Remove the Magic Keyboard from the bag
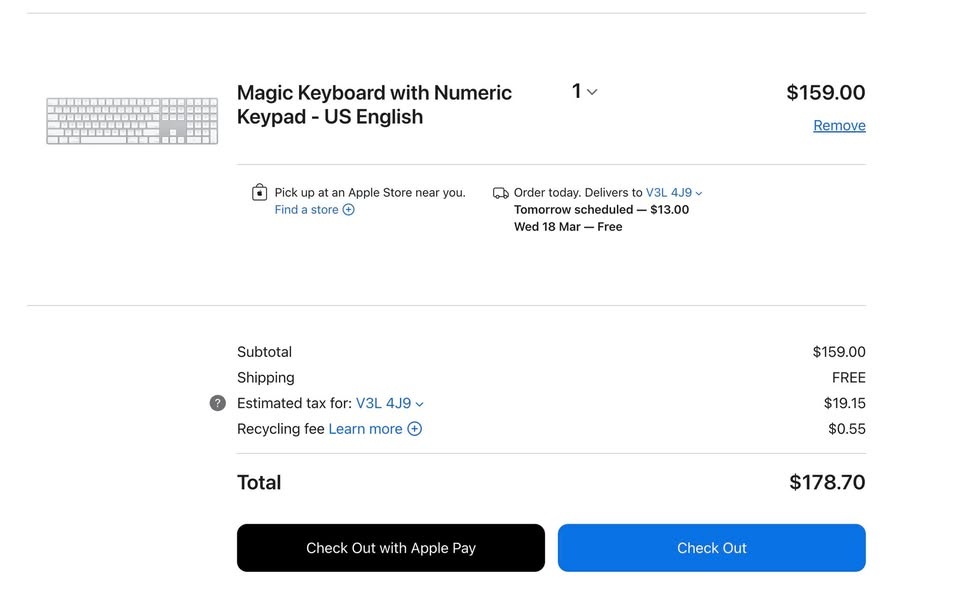The image size is (960, 600). [x=839, y=125]
